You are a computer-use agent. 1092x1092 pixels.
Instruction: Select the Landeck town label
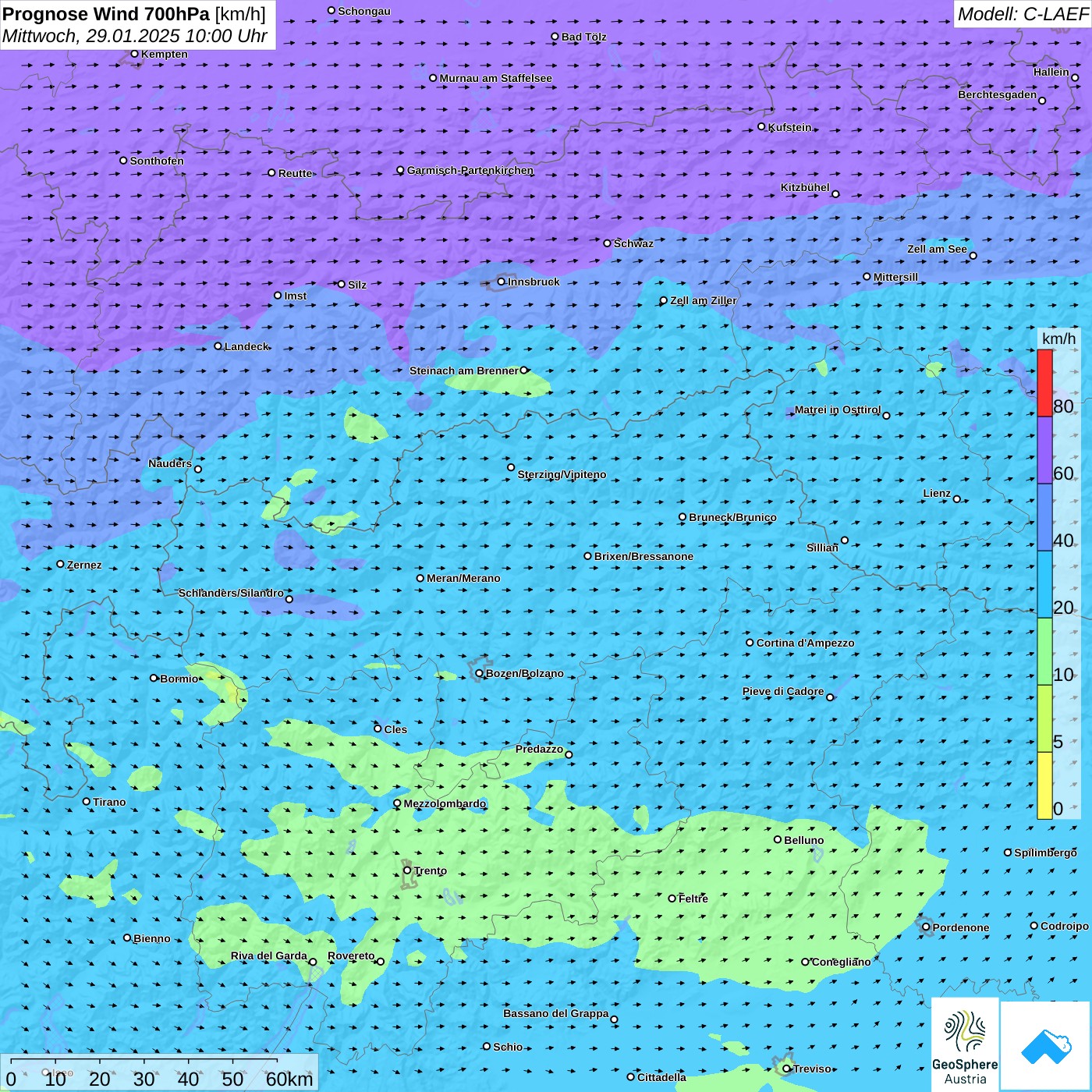point(246,346)
